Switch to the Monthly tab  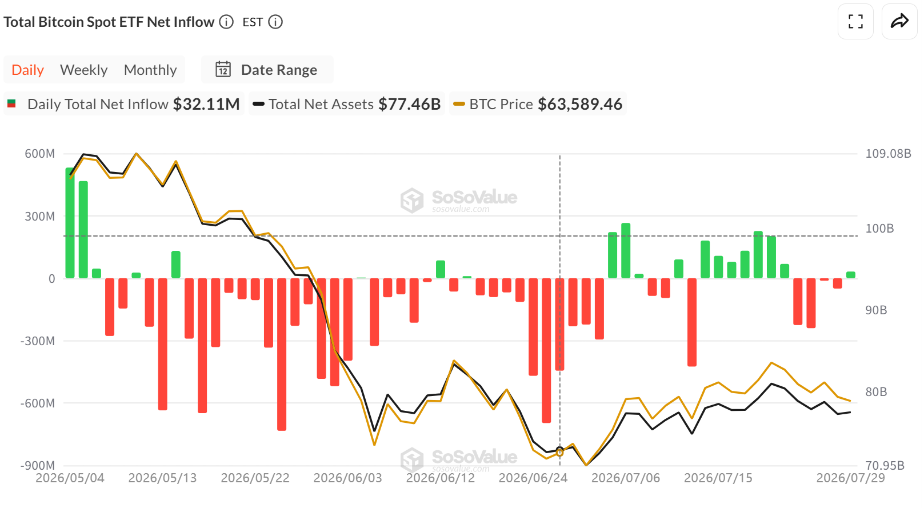click(x=150, y=70)
